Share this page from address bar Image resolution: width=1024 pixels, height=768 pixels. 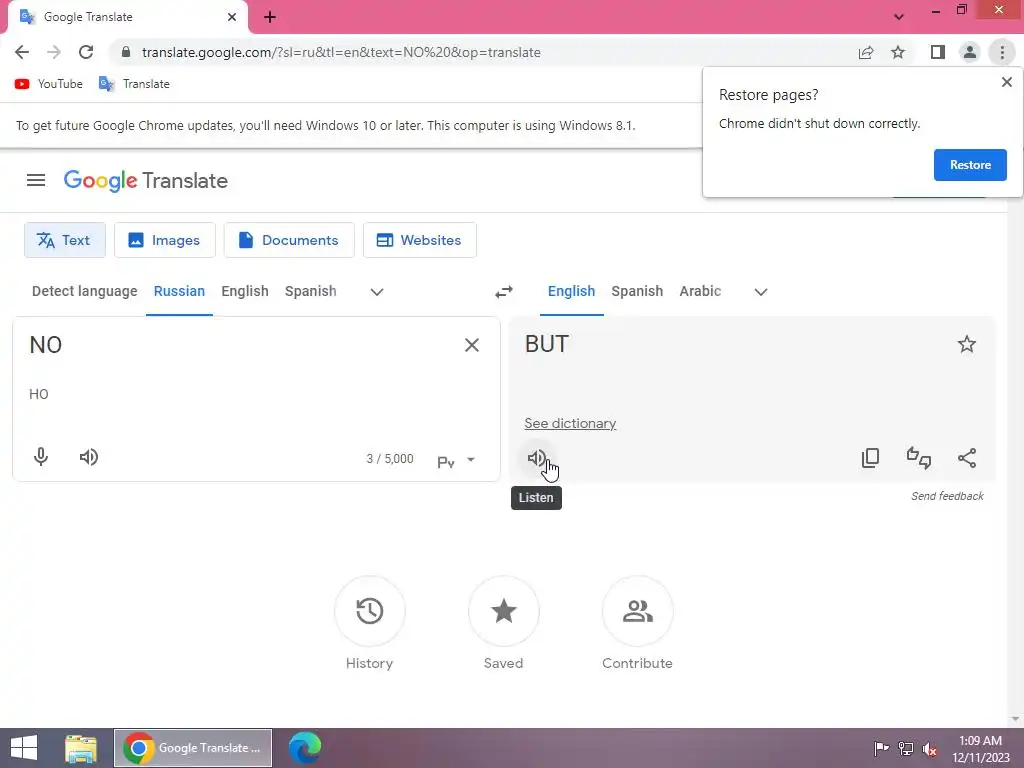point(866,52)
